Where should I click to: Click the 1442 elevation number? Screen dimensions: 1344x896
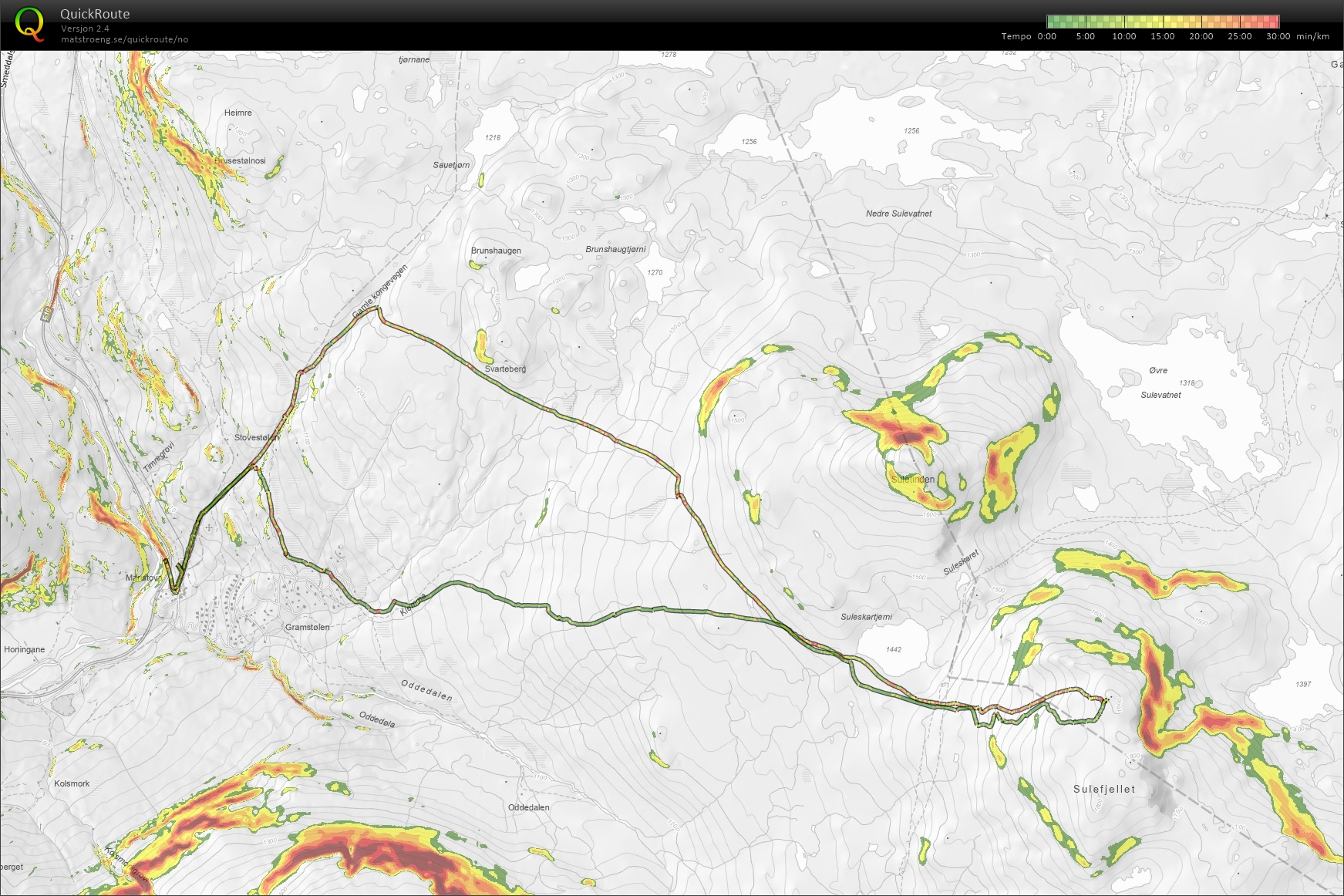point(894,649)
